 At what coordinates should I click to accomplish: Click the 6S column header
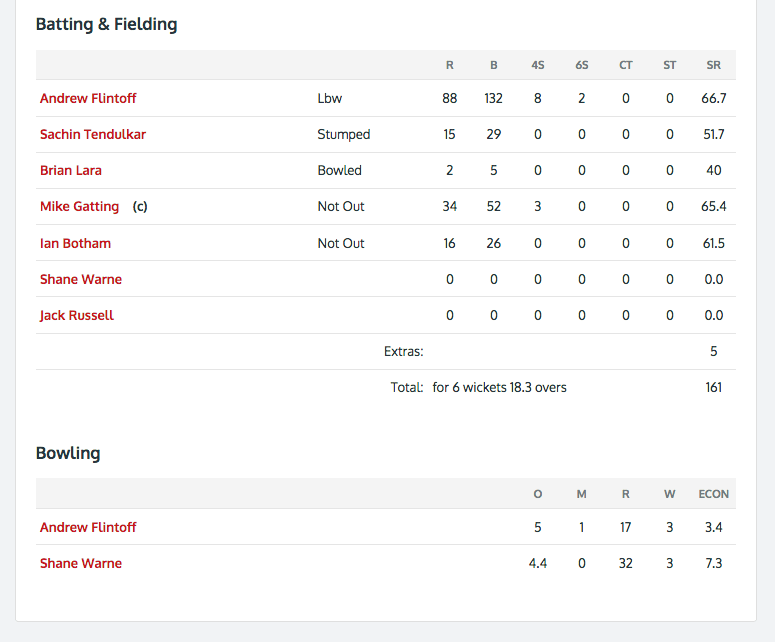coord(582,65)
